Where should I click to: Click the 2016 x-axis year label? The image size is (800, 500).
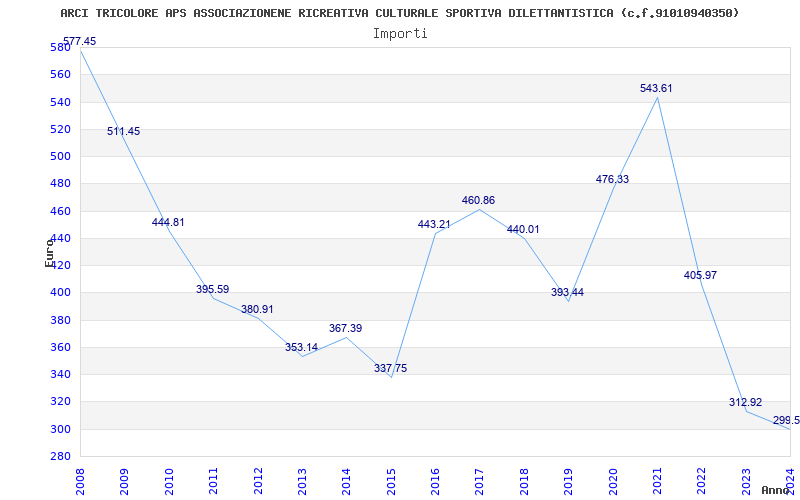[435, 481]
